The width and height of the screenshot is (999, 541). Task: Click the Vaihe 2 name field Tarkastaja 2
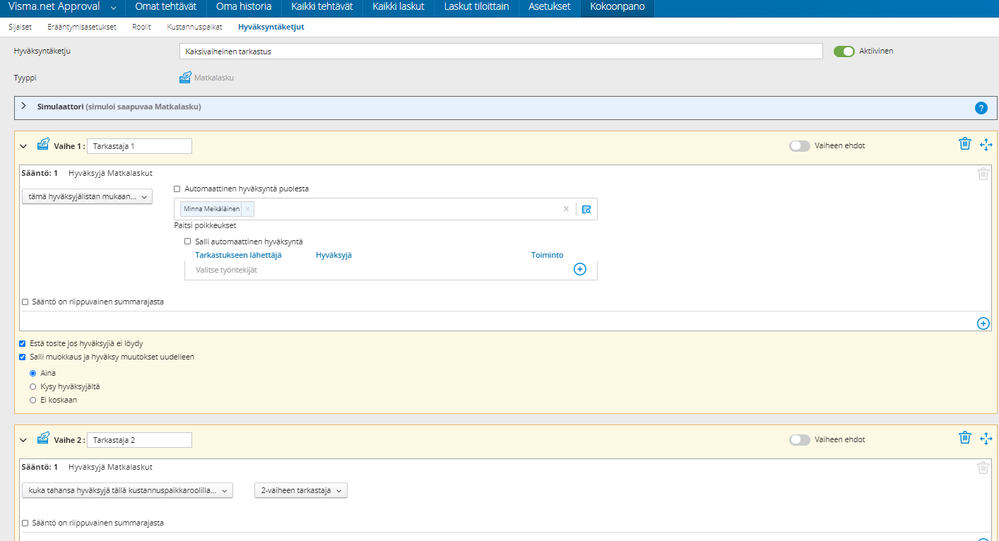coord(140,440)
